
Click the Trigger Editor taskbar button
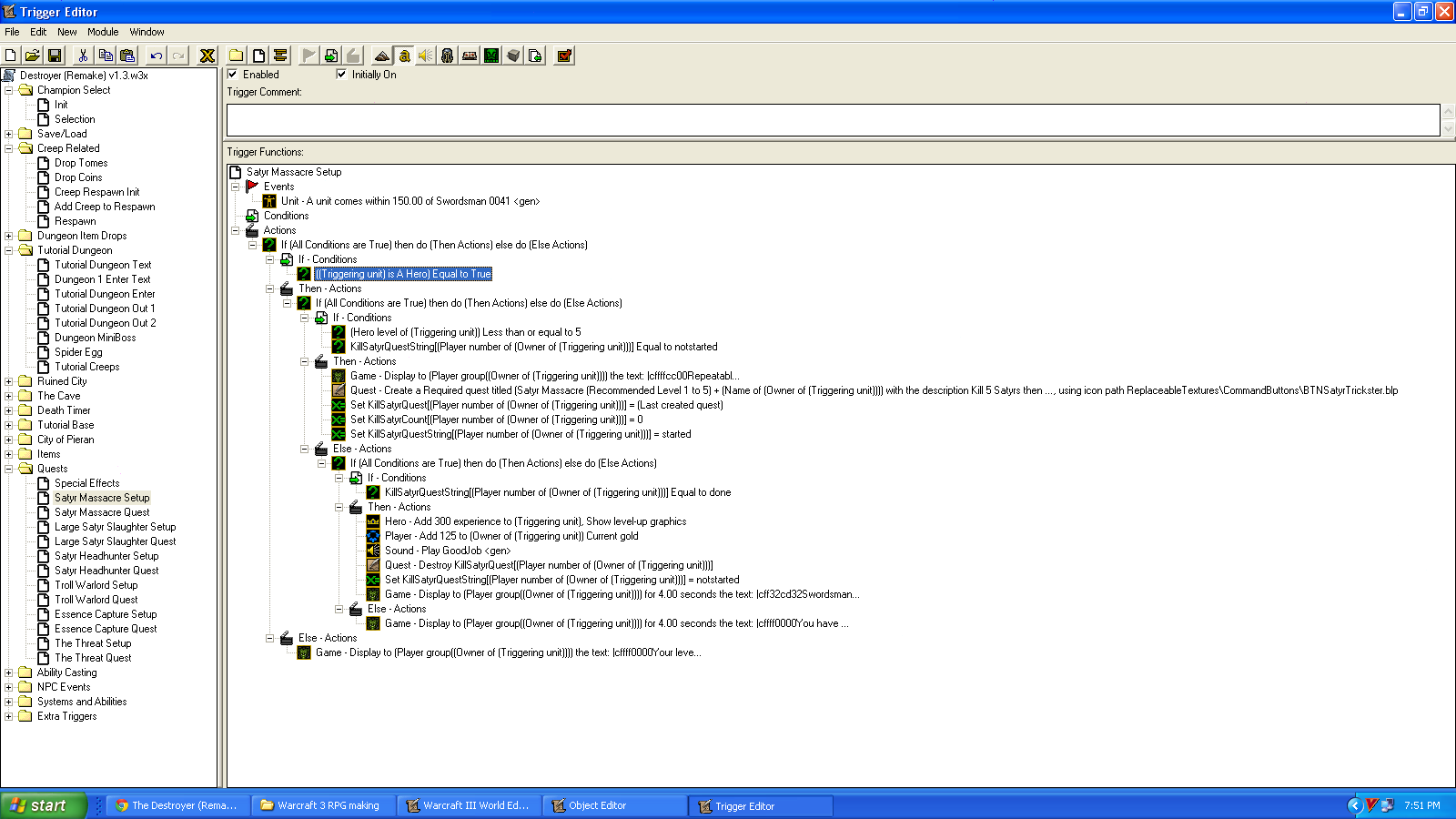762,805
